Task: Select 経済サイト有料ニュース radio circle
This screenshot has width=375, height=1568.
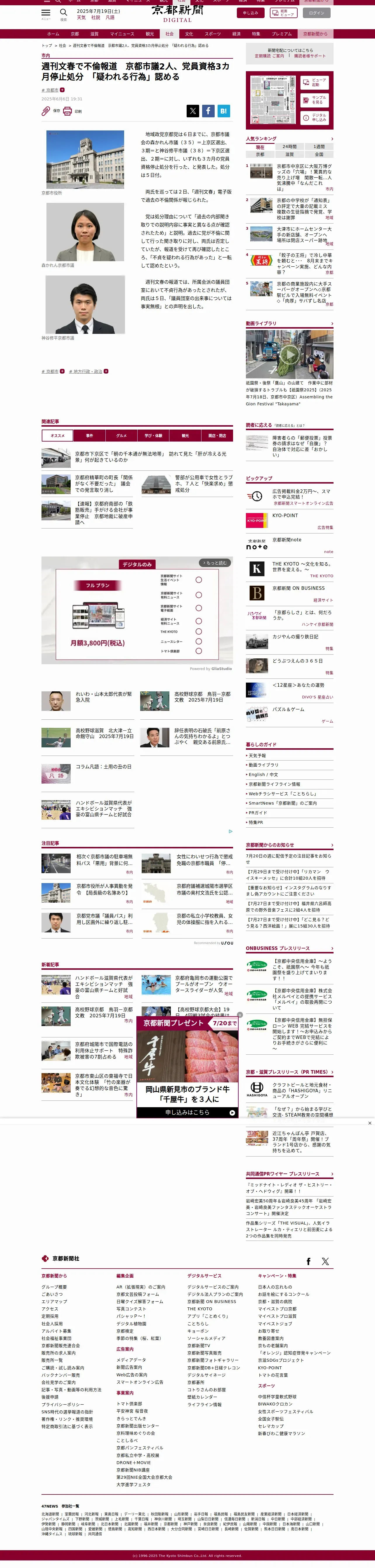Action: click(199, 622)
